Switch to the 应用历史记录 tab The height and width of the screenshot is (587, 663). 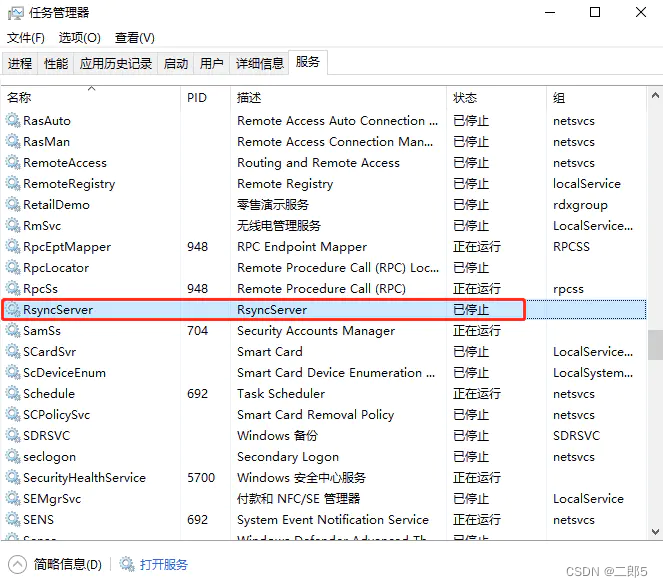click(116, 63)
